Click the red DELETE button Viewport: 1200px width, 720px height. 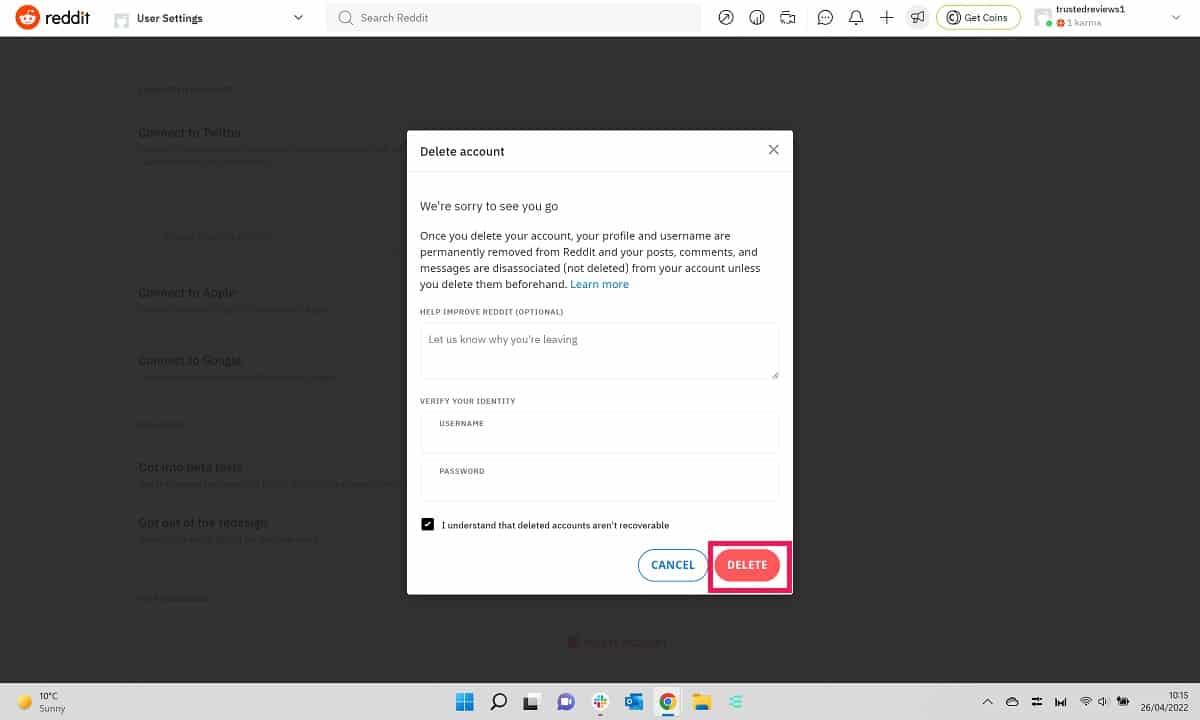click(x=747, y=565)
